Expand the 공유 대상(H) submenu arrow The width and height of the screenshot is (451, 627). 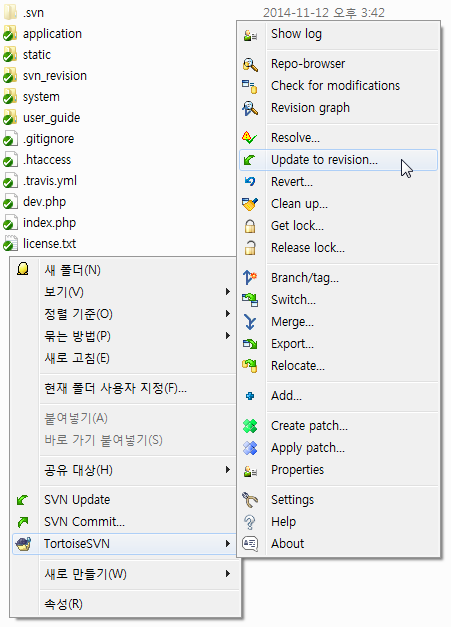click(227, 470)
